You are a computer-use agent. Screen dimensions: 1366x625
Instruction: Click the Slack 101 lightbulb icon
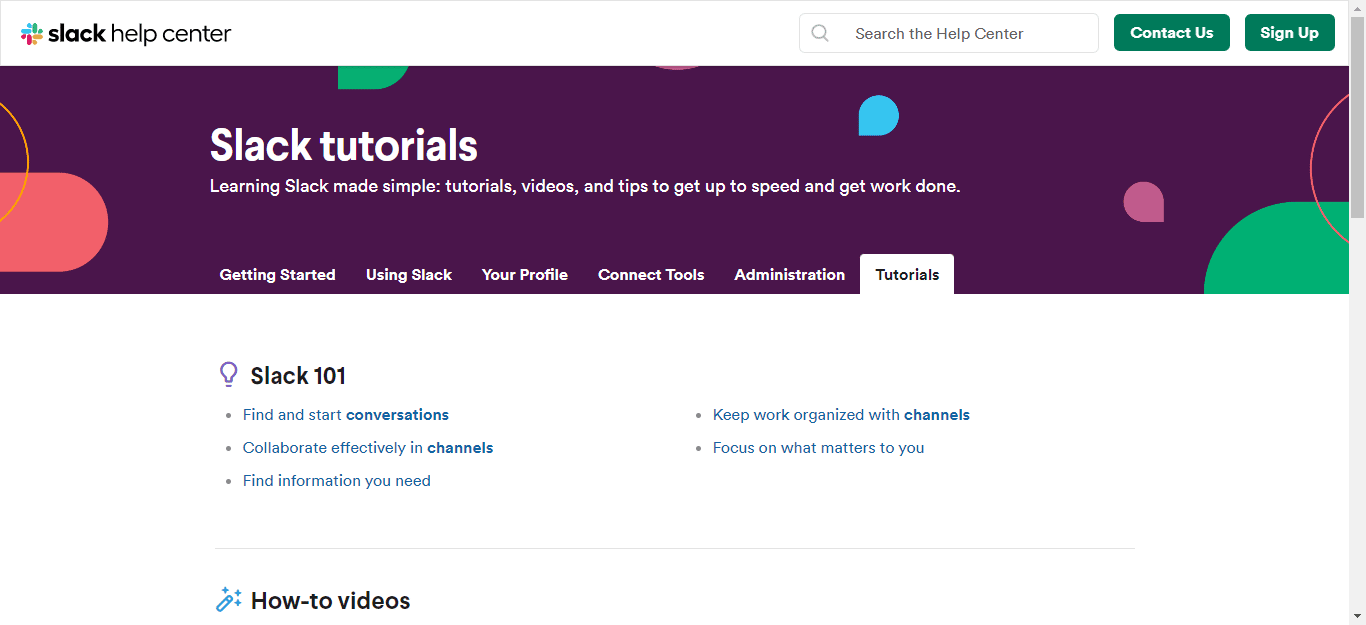[228, 375]
